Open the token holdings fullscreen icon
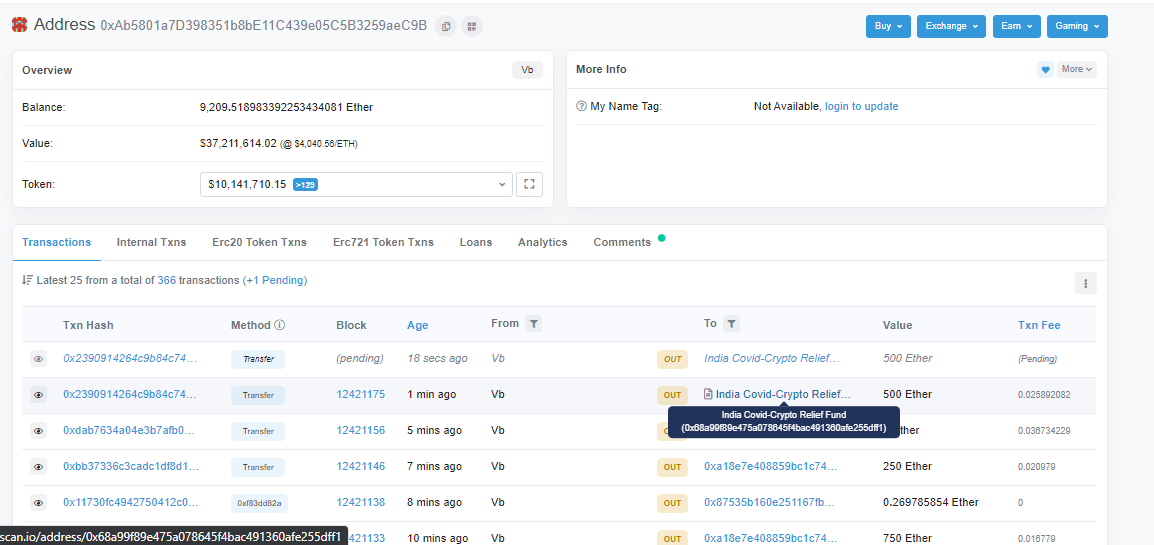The width and height of the screenshot is (1154, 545). coord(528,185)
